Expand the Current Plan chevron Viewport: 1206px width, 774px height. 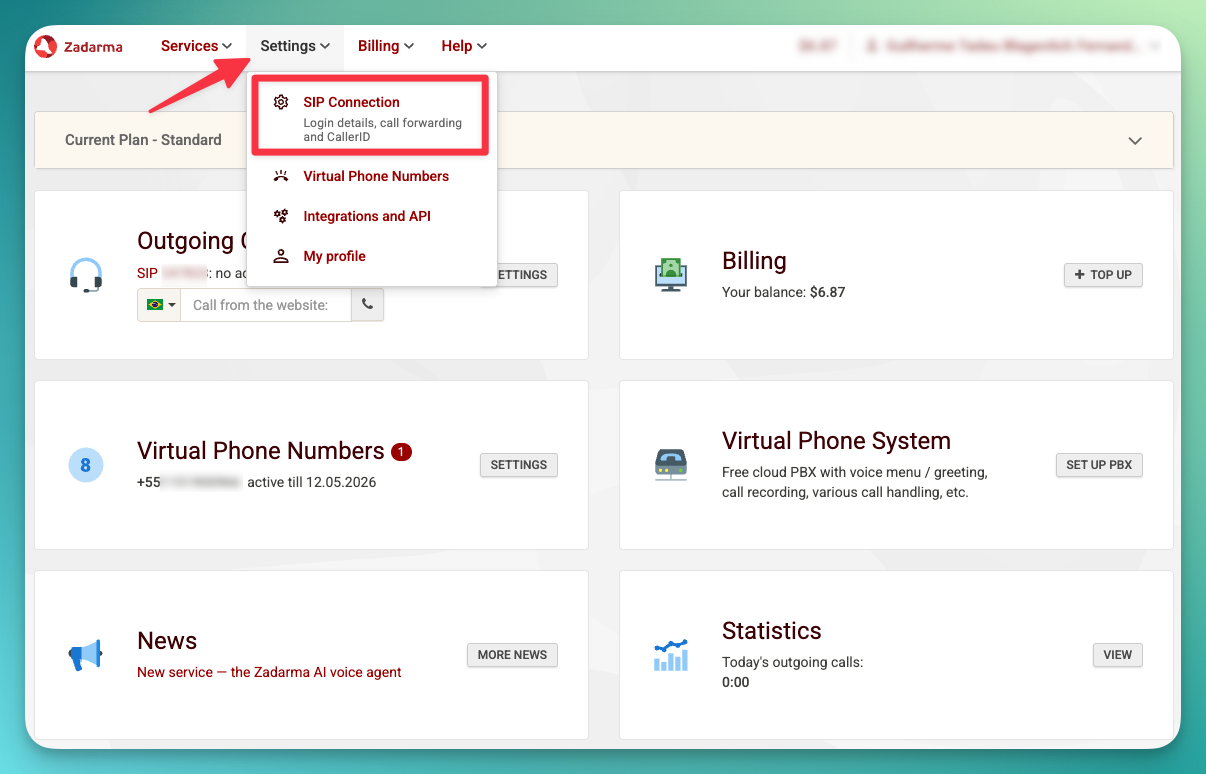coord(1135,141)
